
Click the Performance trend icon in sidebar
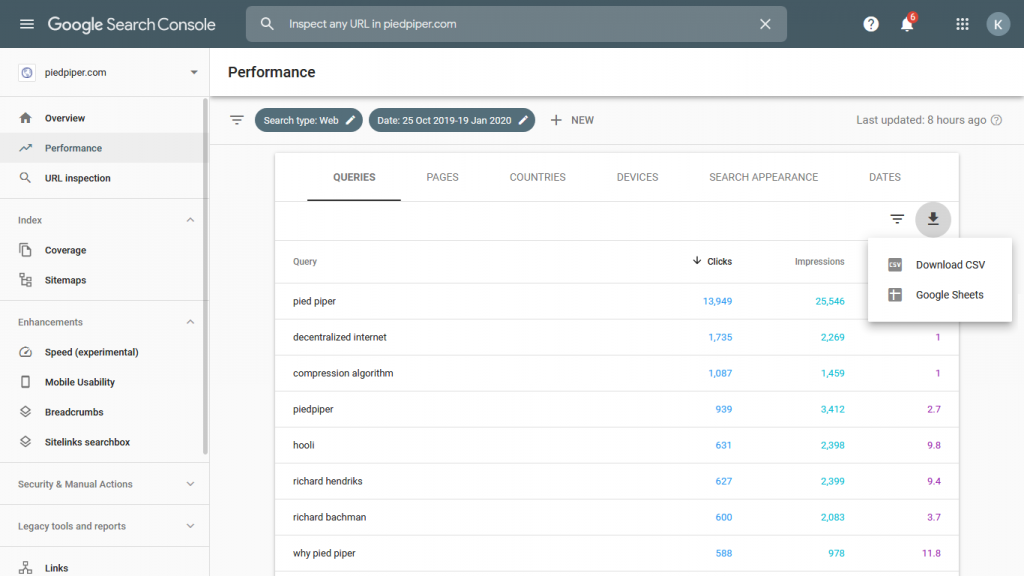(x=25, y=148)
